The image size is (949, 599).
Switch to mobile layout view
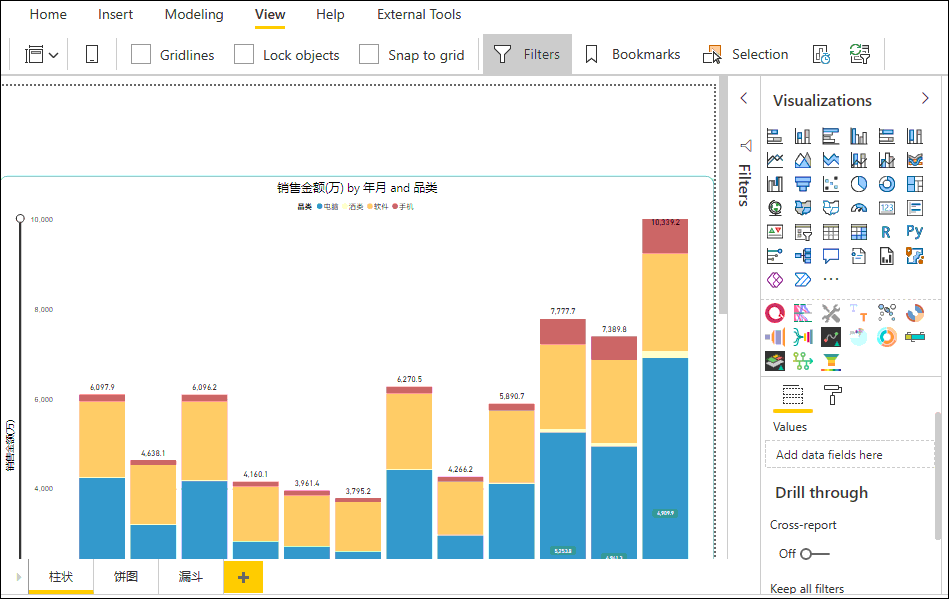coord(92,54)
